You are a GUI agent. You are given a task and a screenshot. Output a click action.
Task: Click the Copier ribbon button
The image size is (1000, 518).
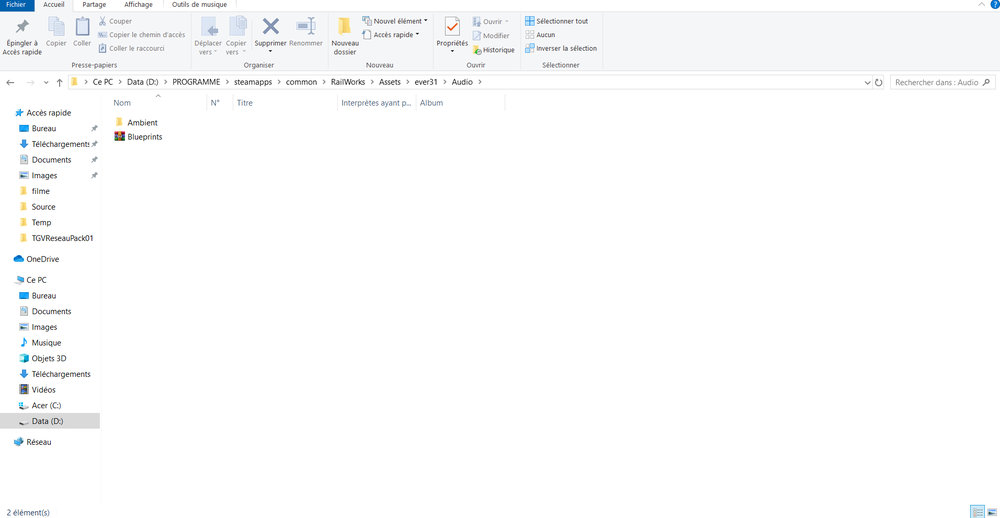pos(56,31)
